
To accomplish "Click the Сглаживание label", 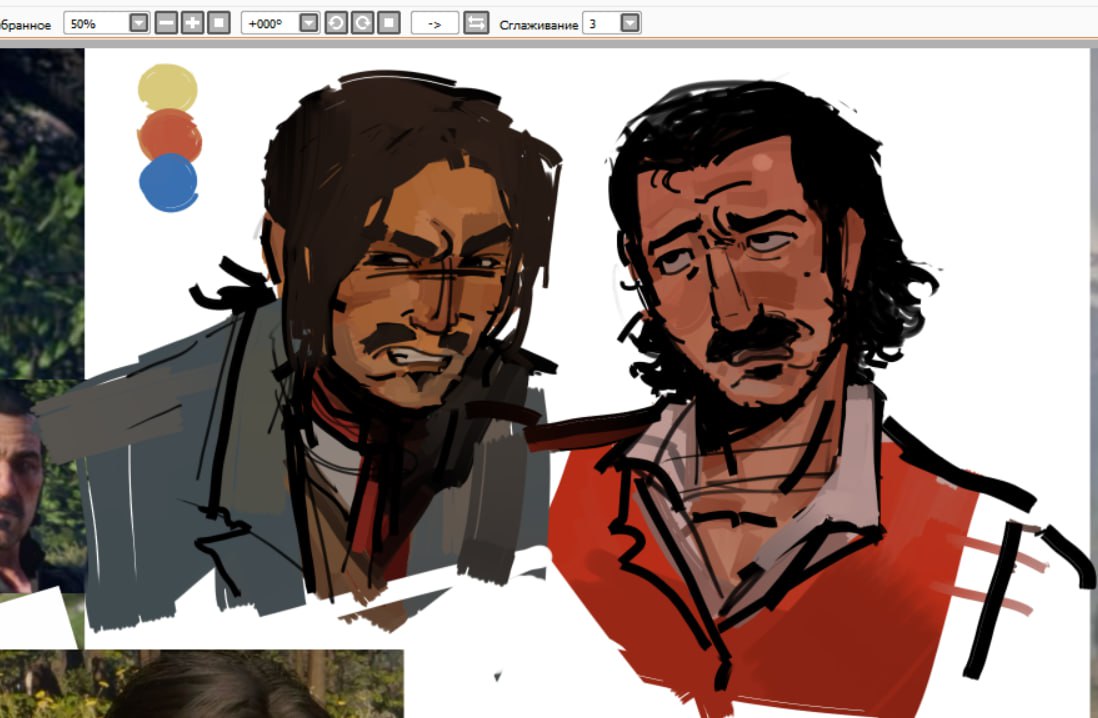I will (x=538, y=25).
